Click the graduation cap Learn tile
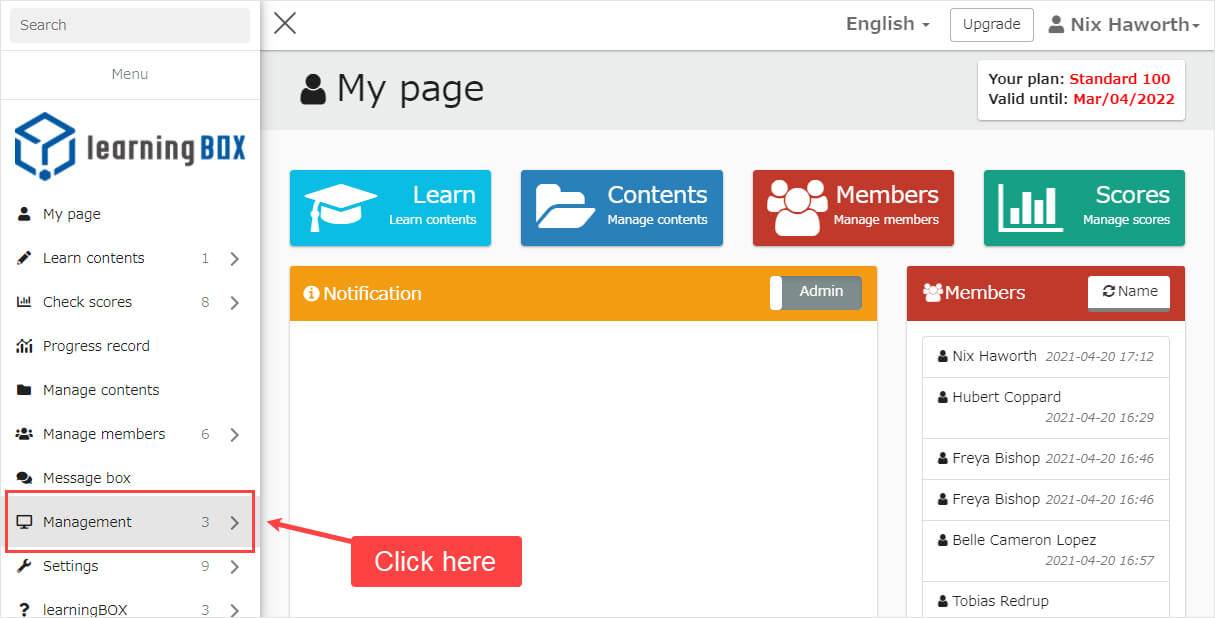 tap(390, 207)
